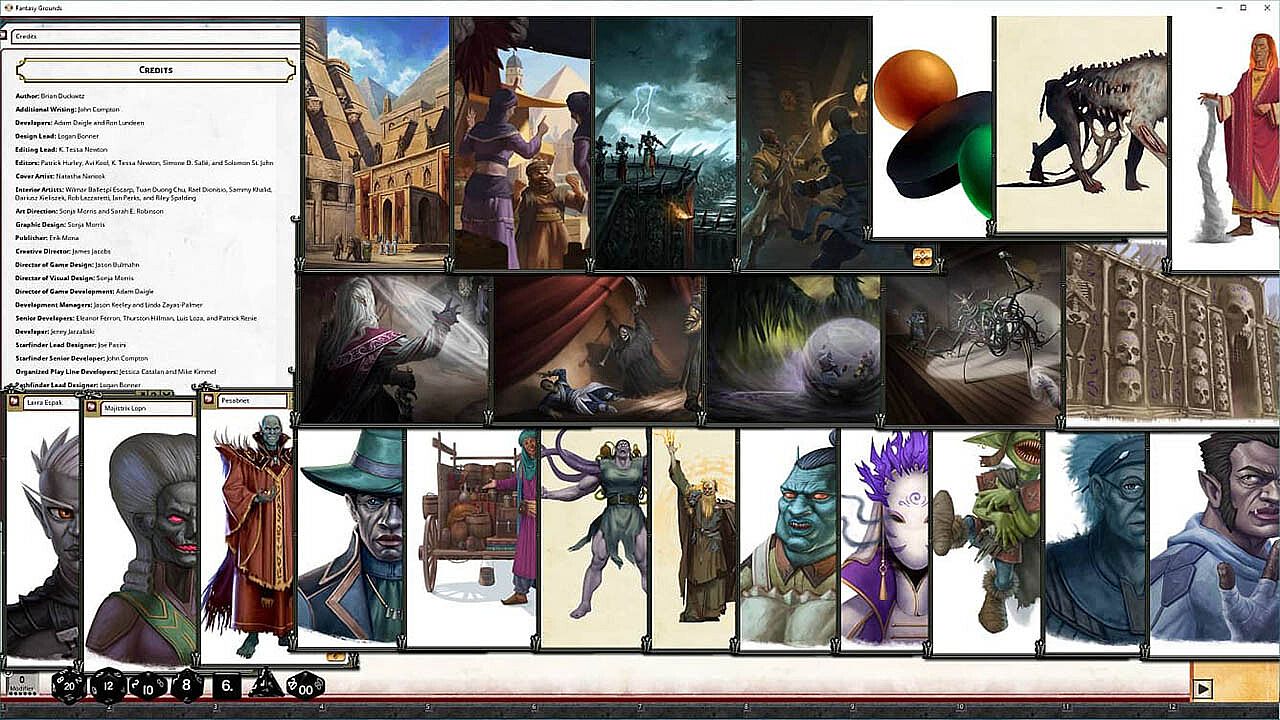Select the orange, black and green shields image
The height and width of the screenshot is (720, 1280).
[x=932, y=126]
